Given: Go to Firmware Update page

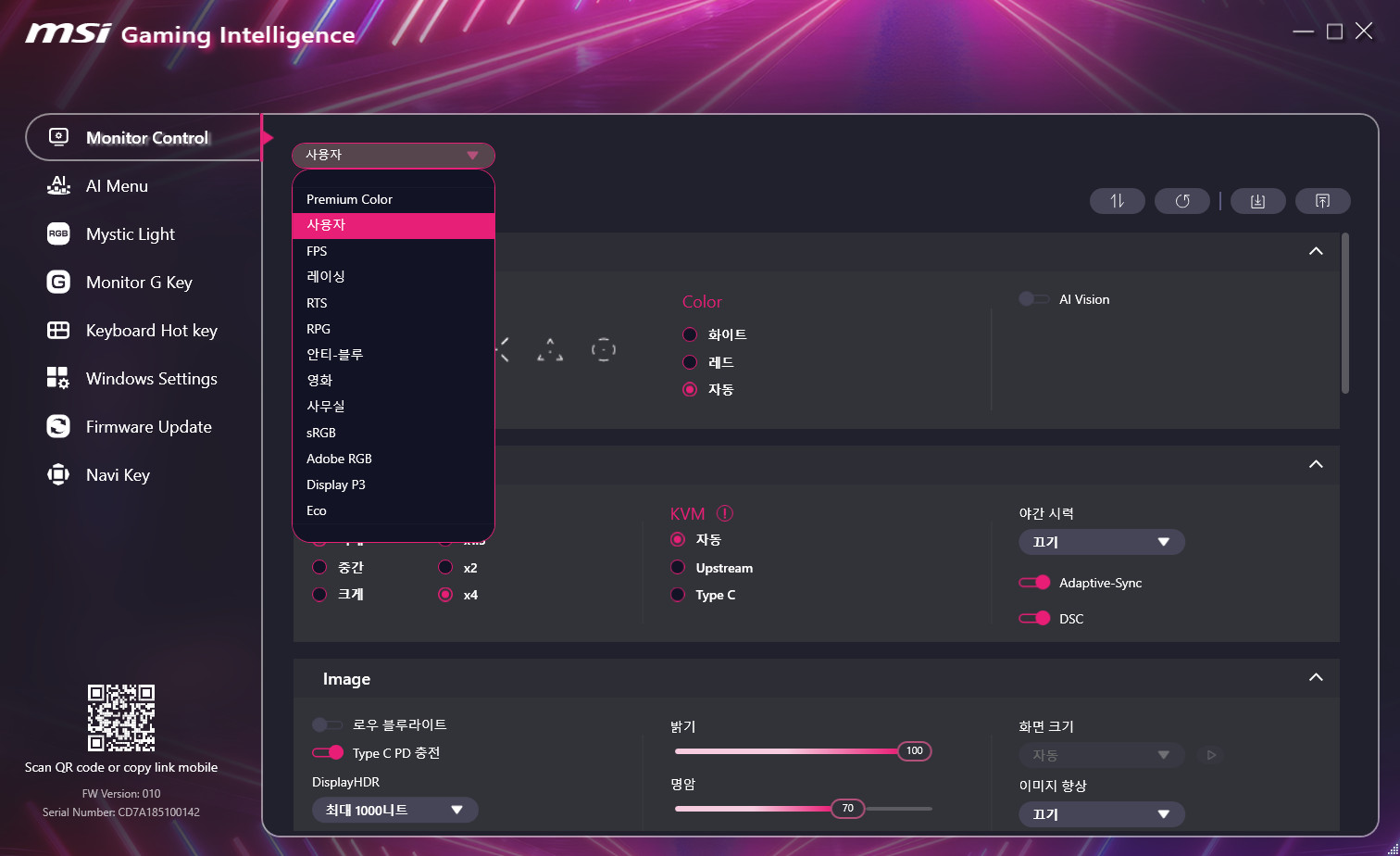Looking at the screenshot, I should pyautogui.click(x=148, y=427).
